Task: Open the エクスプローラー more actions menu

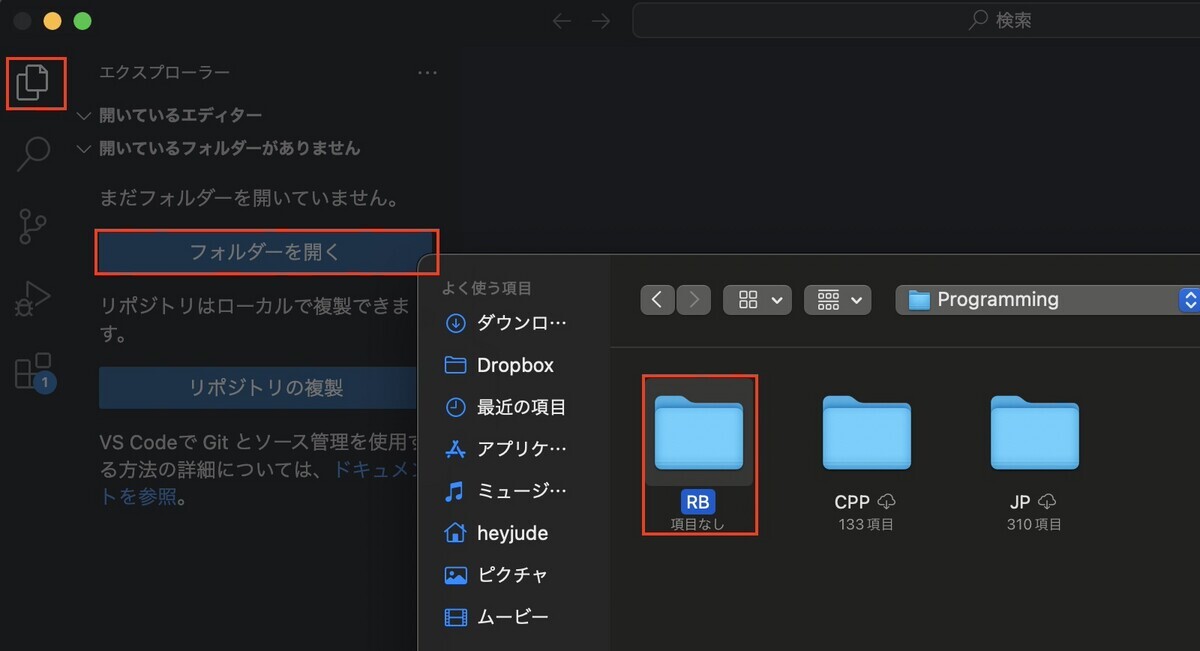Action: pyautogui.click(x=427, y=72)
